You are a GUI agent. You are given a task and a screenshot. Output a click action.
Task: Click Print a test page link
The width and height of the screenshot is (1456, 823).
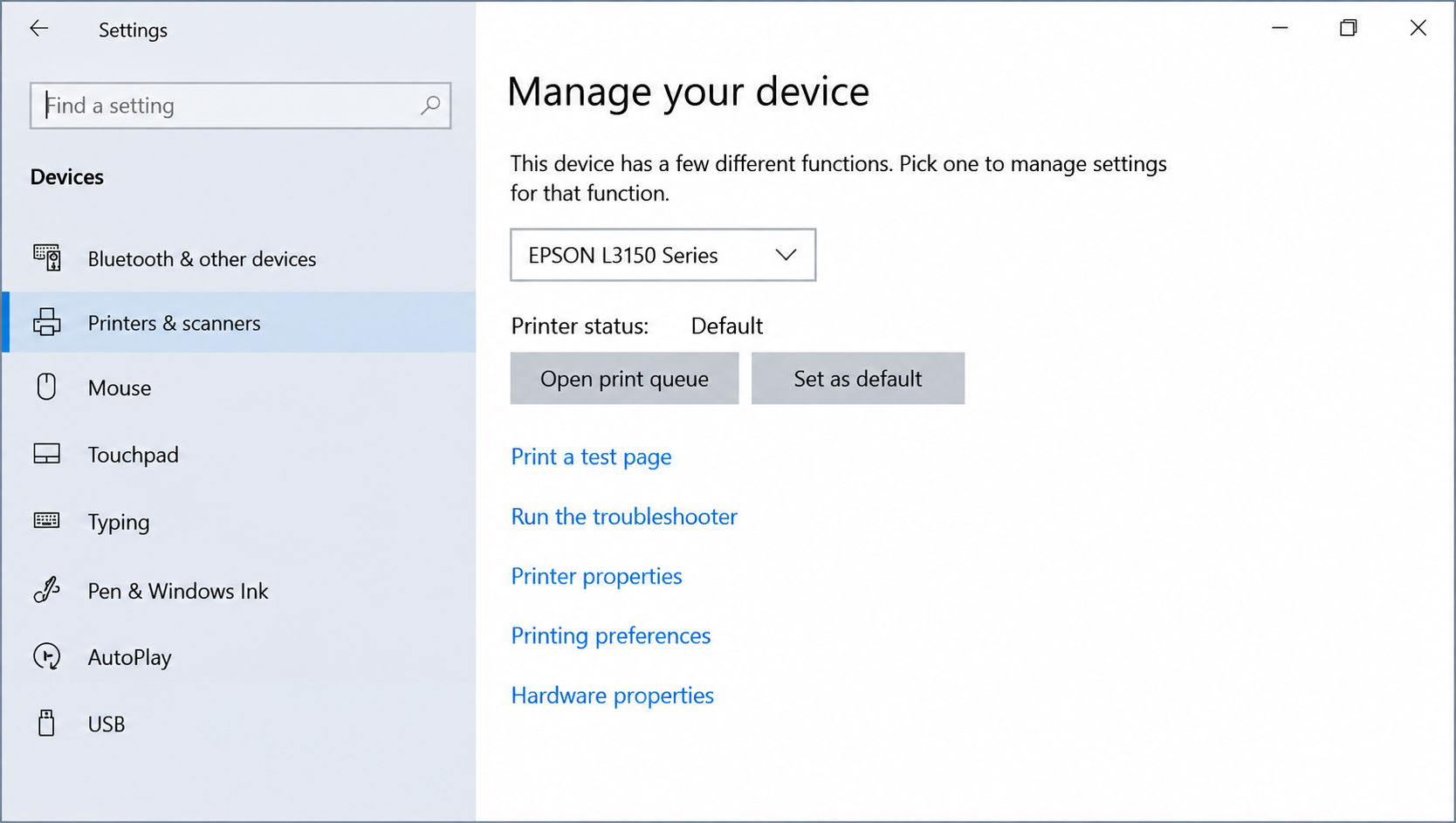(592, 457)
